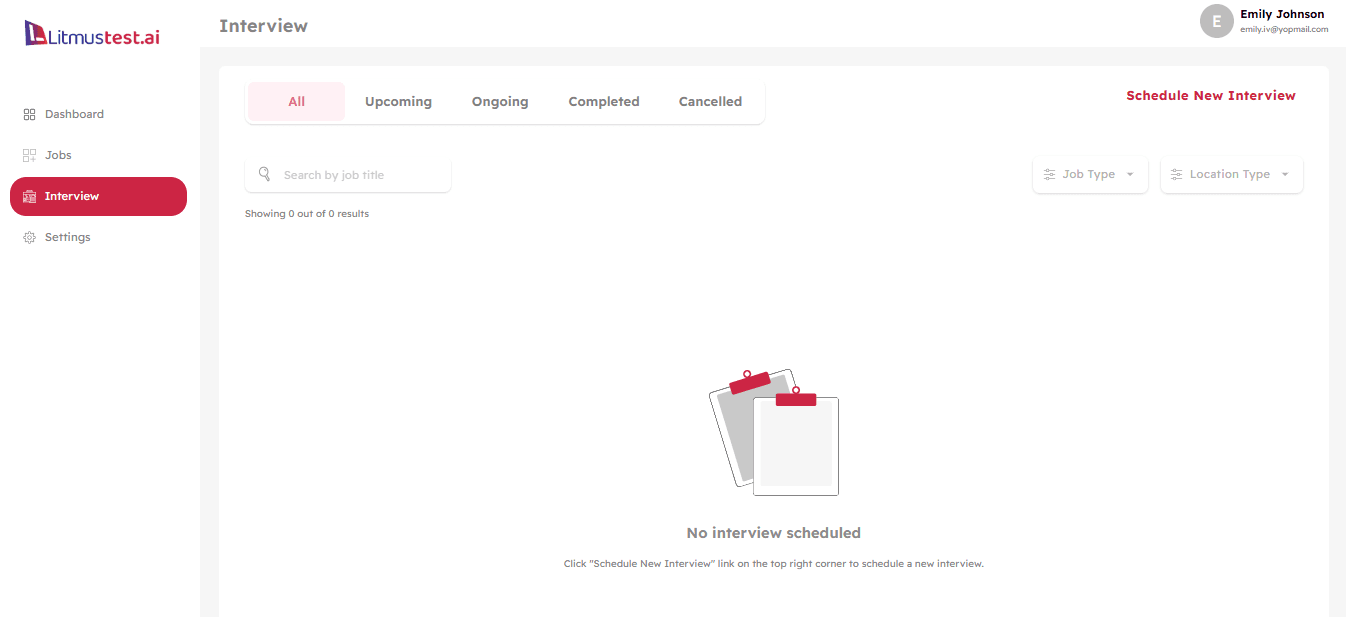Click the Interview icon in sidebar

29,197
